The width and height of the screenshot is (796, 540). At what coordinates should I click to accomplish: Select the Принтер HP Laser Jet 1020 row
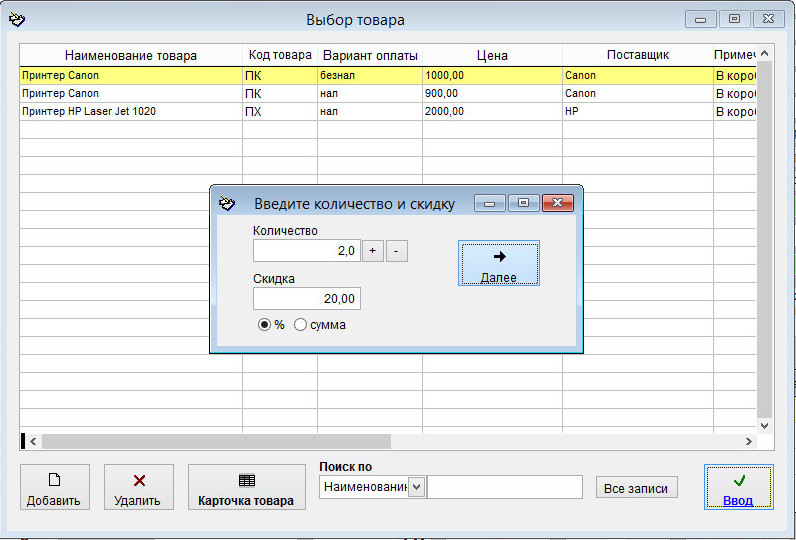130,111
